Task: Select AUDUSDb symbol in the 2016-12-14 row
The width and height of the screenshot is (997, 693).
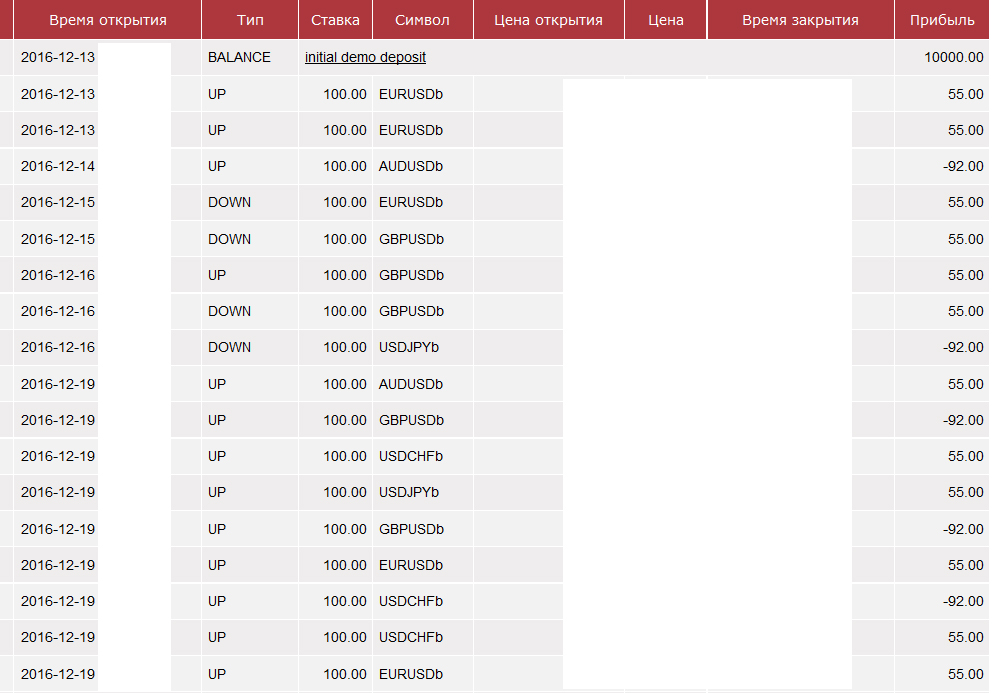Action: [411, 166]
